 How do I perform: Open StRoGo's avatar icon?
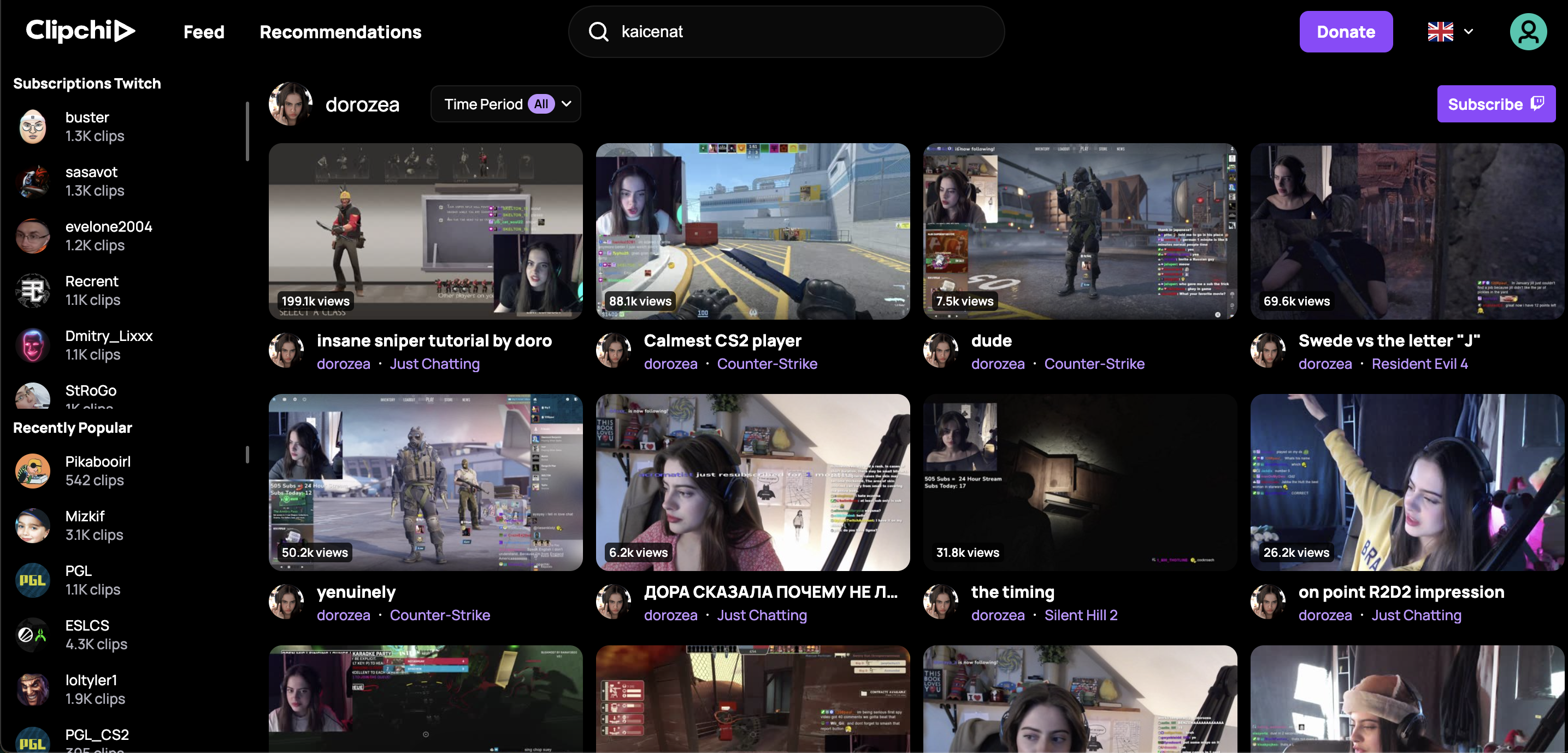(x=33, y=396)
